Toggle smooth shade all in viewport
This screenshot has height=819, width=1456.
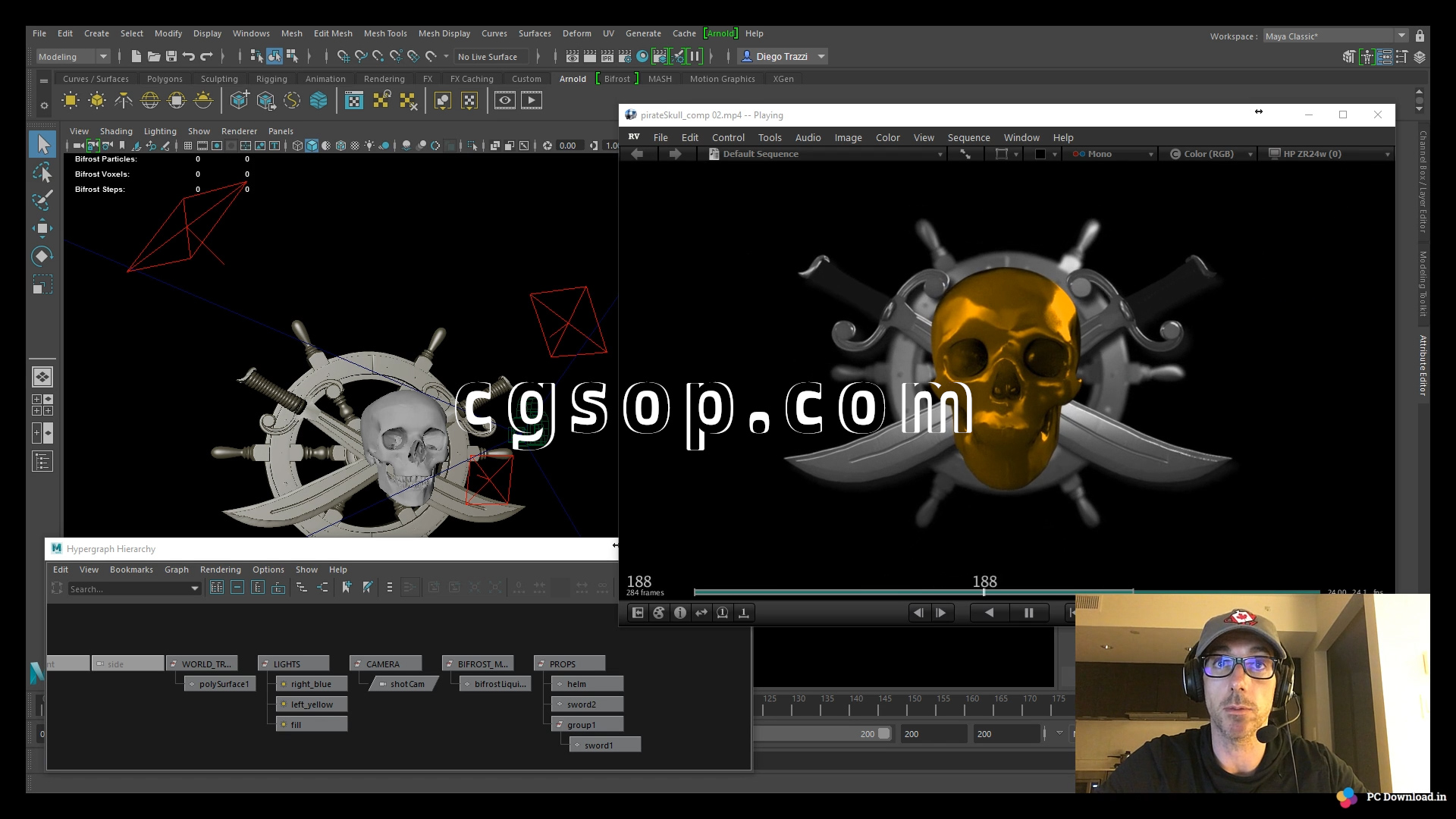coord(312,146)
